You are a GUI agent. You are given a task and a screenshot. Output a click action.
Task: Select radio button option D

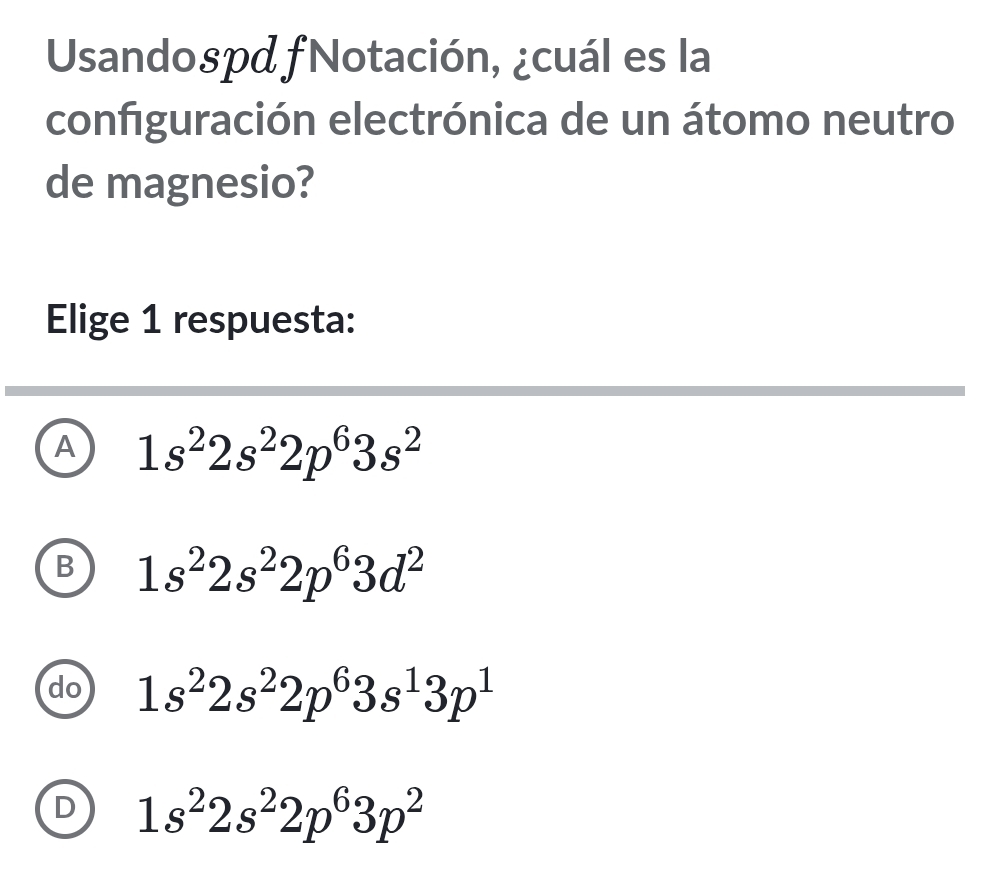pyautogui.click(x=65, y=806)
